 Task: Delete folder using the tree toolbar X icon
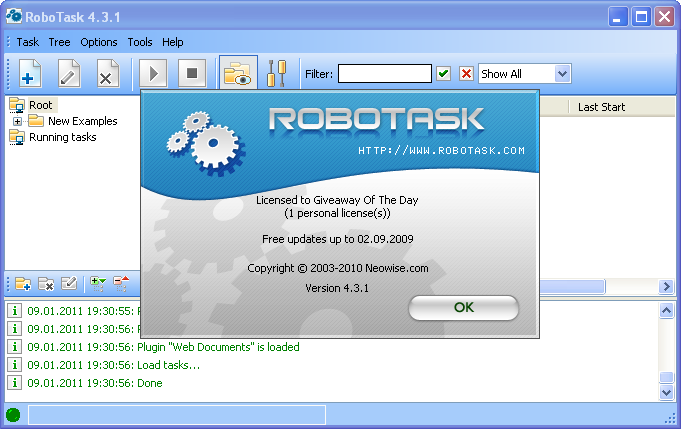pyautogui.click(x=46, y=284)
